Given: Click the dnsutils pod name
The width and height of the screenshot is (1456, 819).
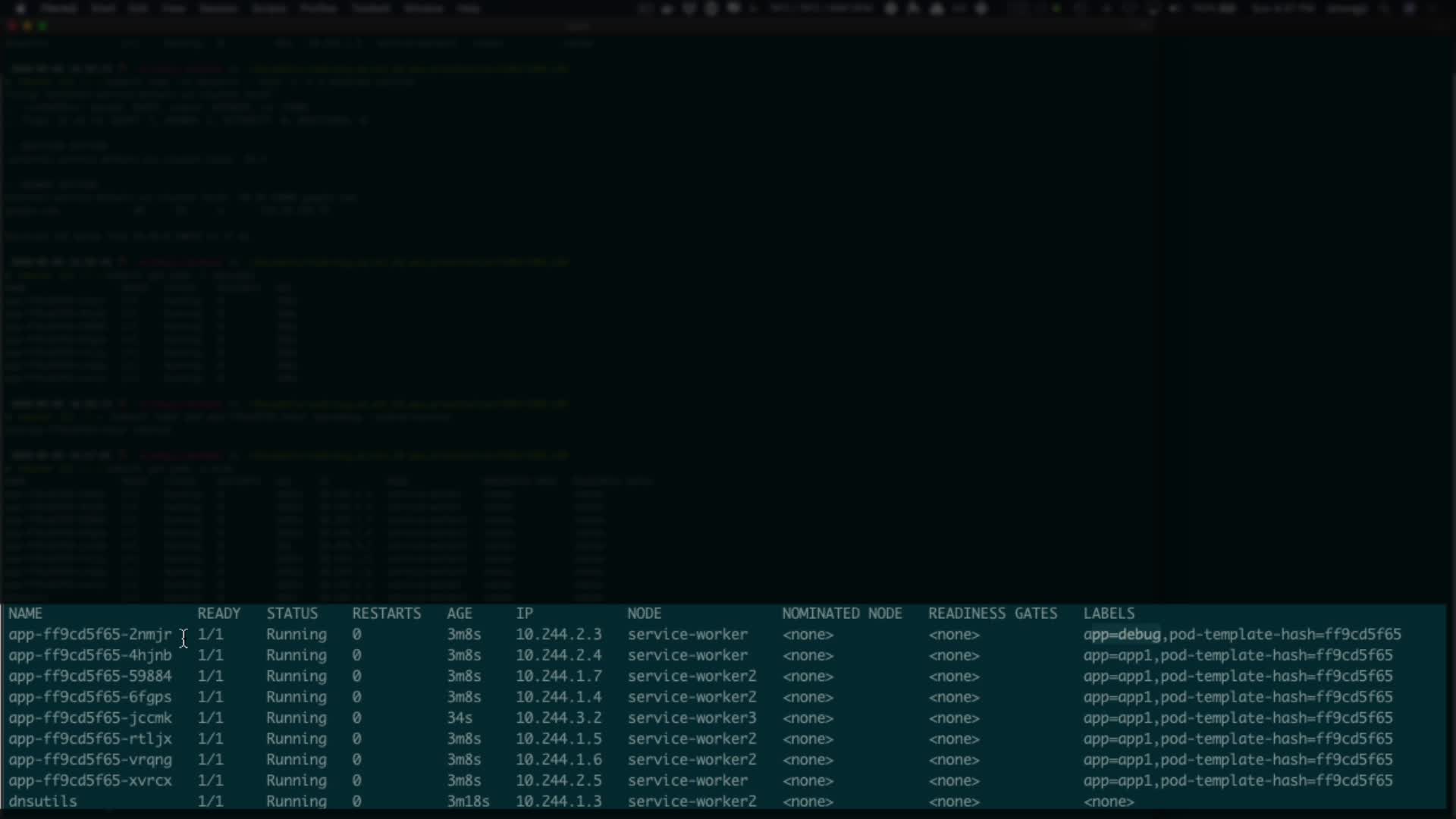Looking at the screenshot, I should [43, 802].
